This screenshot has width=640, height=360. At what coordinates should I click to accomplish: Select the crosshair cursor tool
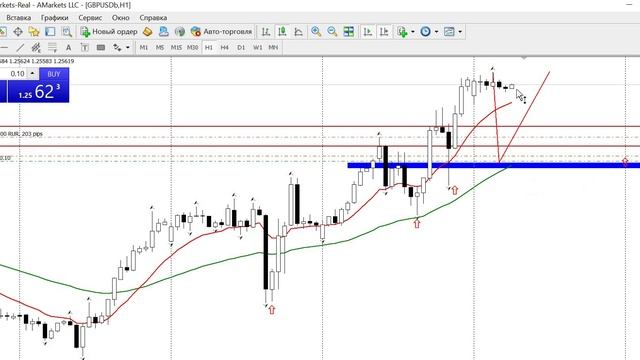(x=18, y=32)
